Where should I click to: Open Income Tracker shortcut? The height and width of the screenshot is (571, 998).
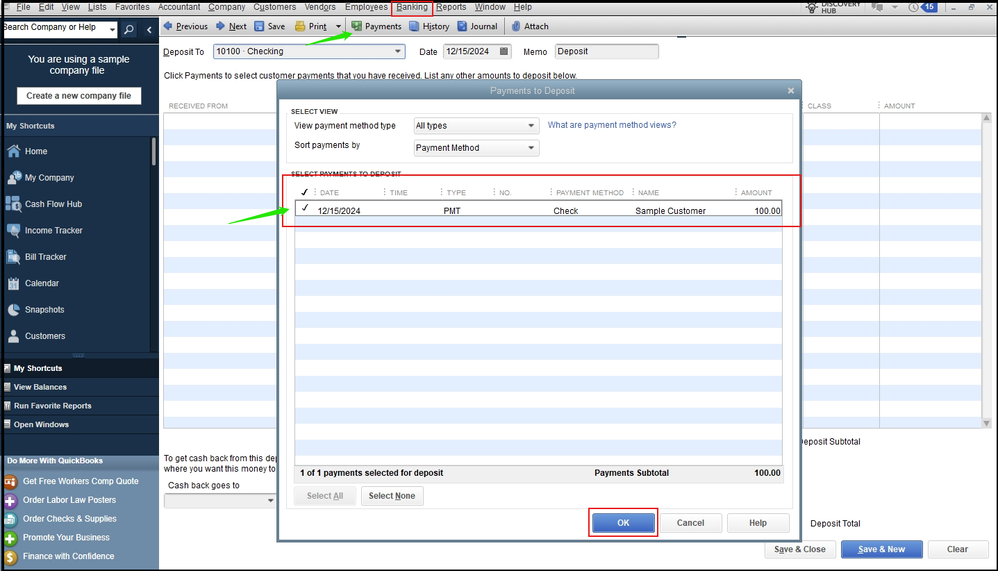click(x=14, y=230)
